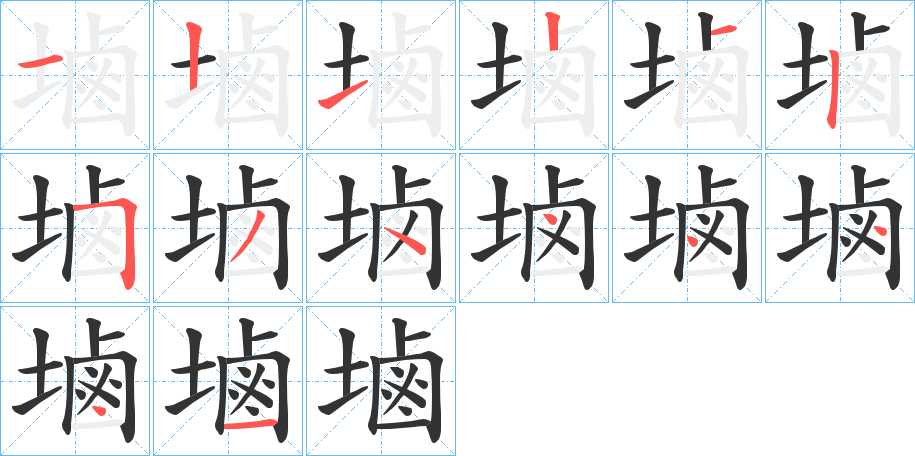This screenshot has width=915, height=456.
Task: Select the step 6 cell with the red left vertical stroke
Action: (x=840, y=75)
